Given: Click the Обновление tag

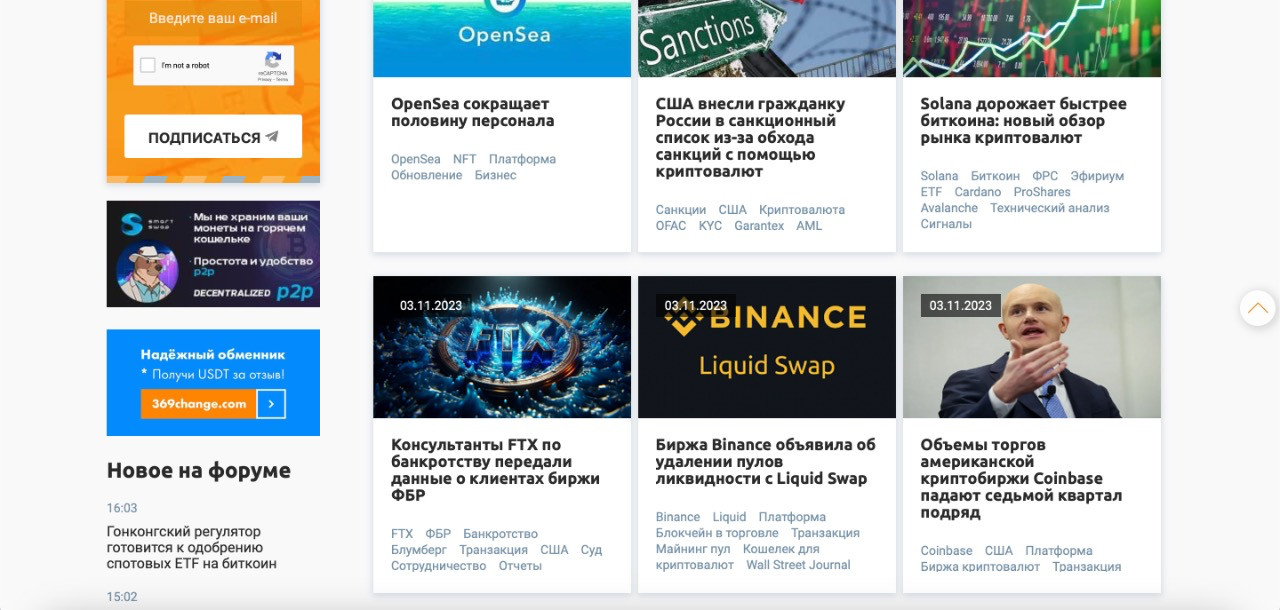Looking at the screenshot, I should pos(426,175).
